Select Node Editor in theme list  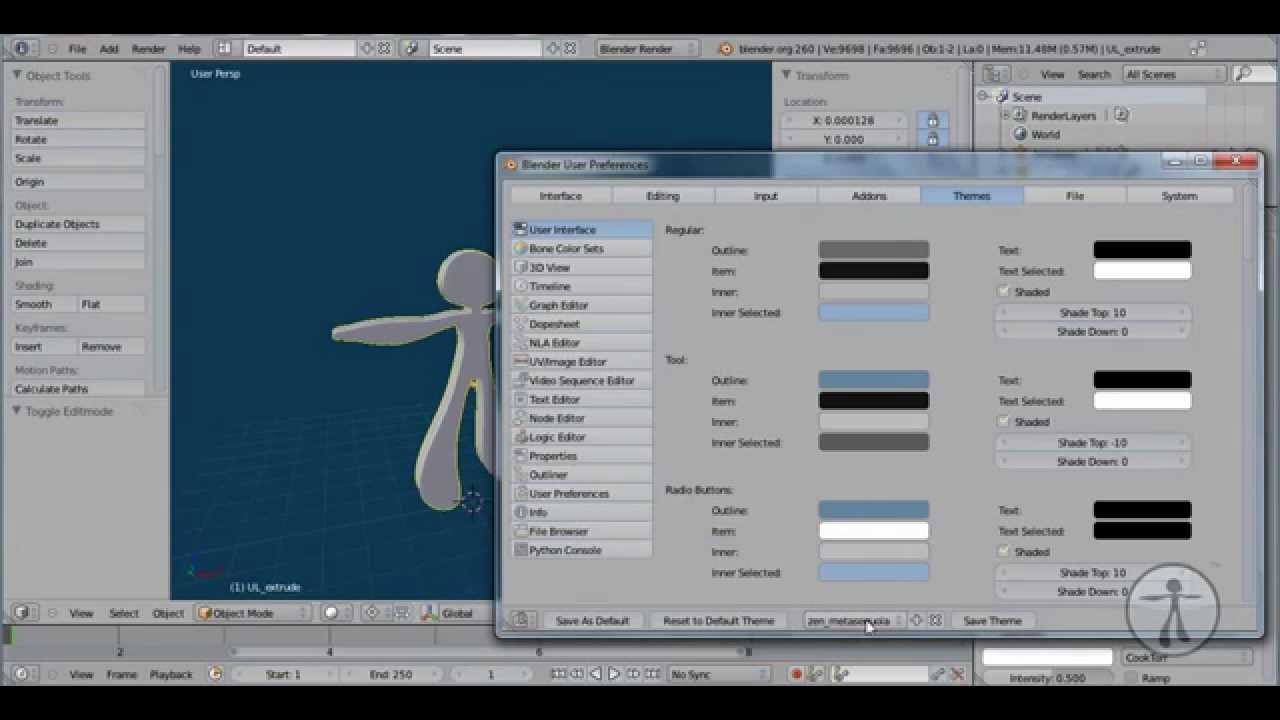tap(582, 418)
